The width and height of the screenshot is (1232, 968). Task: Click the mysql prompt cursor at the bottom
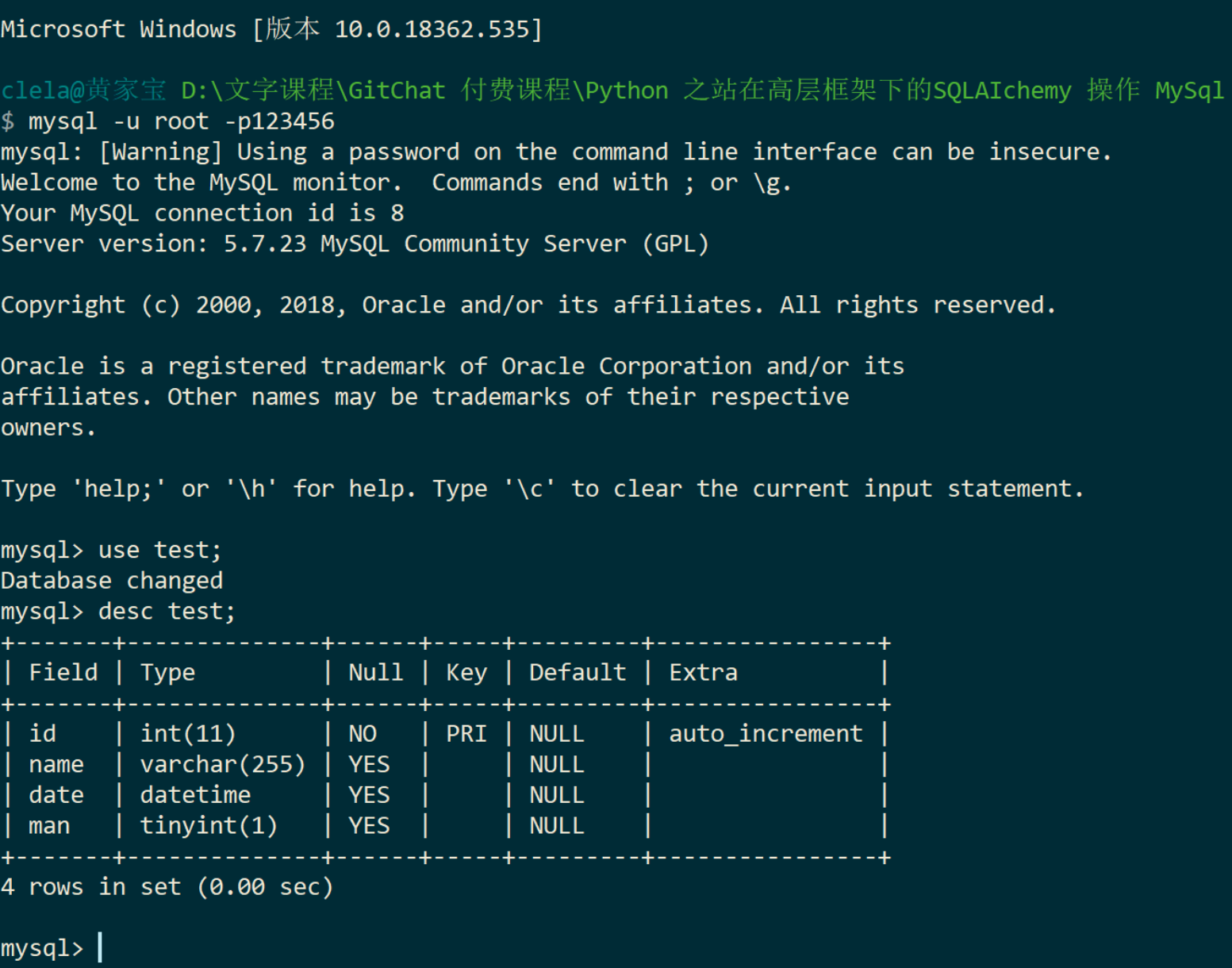(x=100, y=947)
